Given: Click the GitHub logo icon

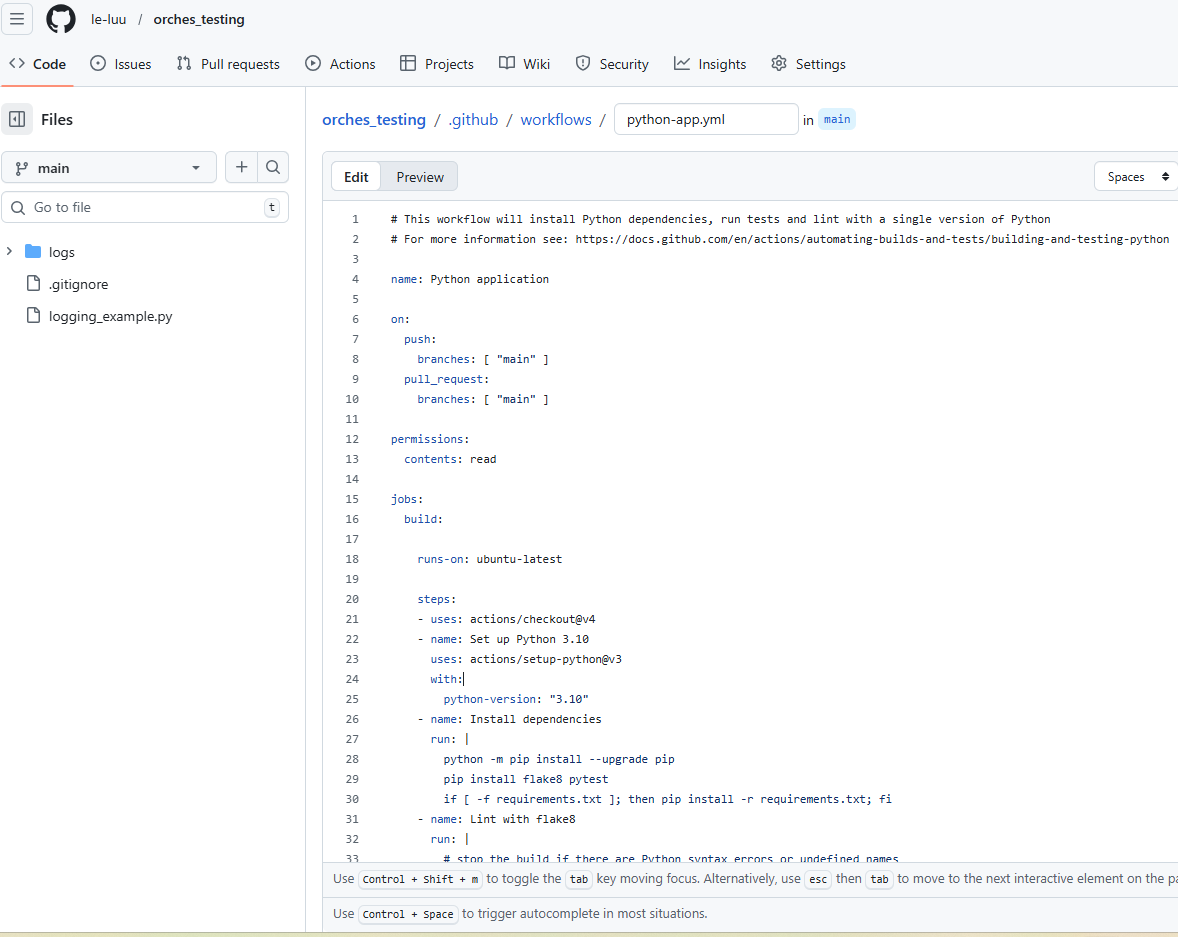Looking at the screenshot, I should click(x=61, y=19).
